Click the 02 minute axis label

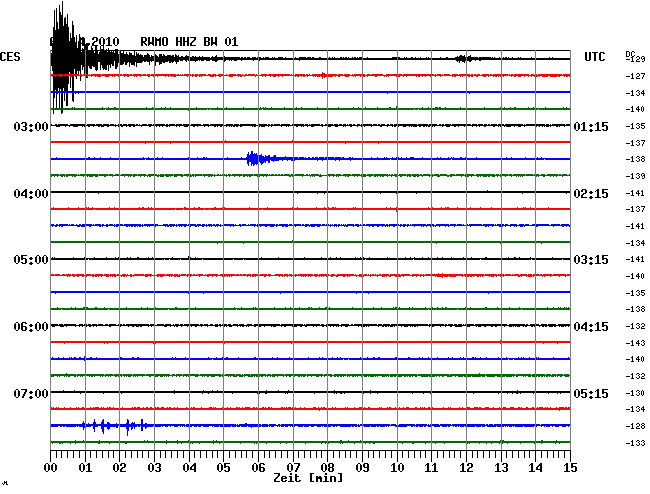[119, 468]
